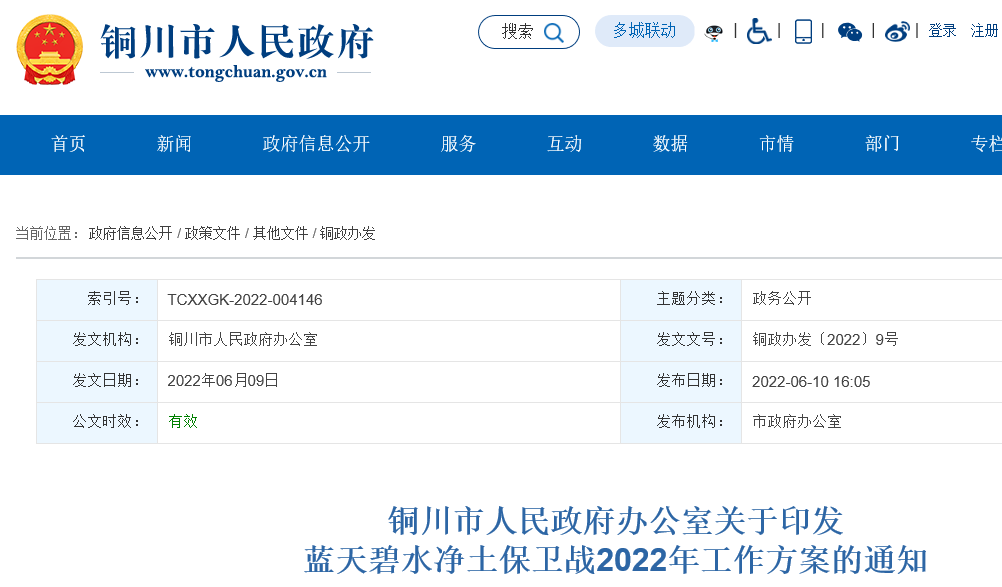Select the mobile version icon
This screenshot has width=1002, height=587.
pyautogui.click(x=802, y=31)
